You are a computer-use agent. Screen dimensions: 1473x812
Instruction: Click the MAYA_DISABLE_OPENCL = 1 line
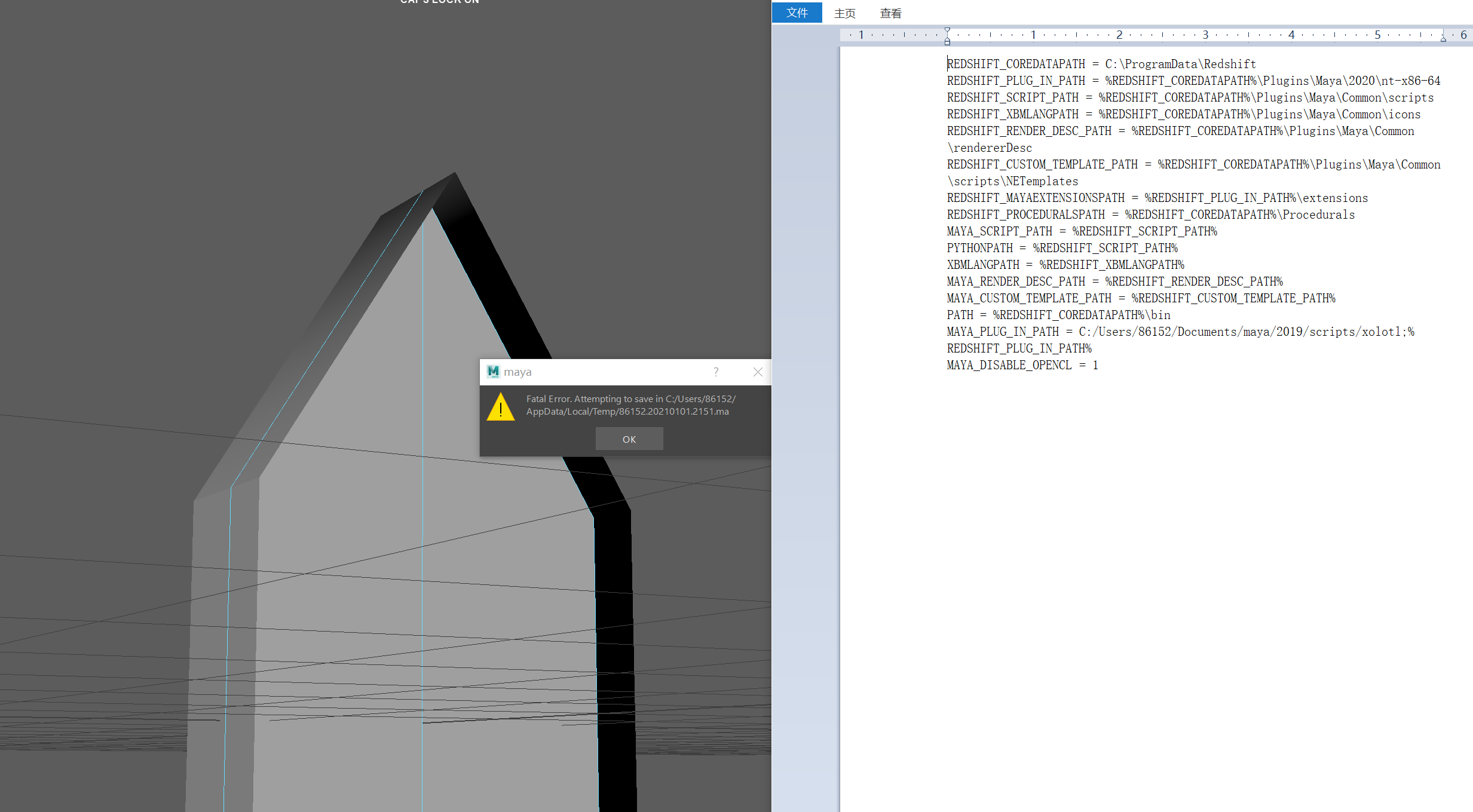(x=1022, y=365)
